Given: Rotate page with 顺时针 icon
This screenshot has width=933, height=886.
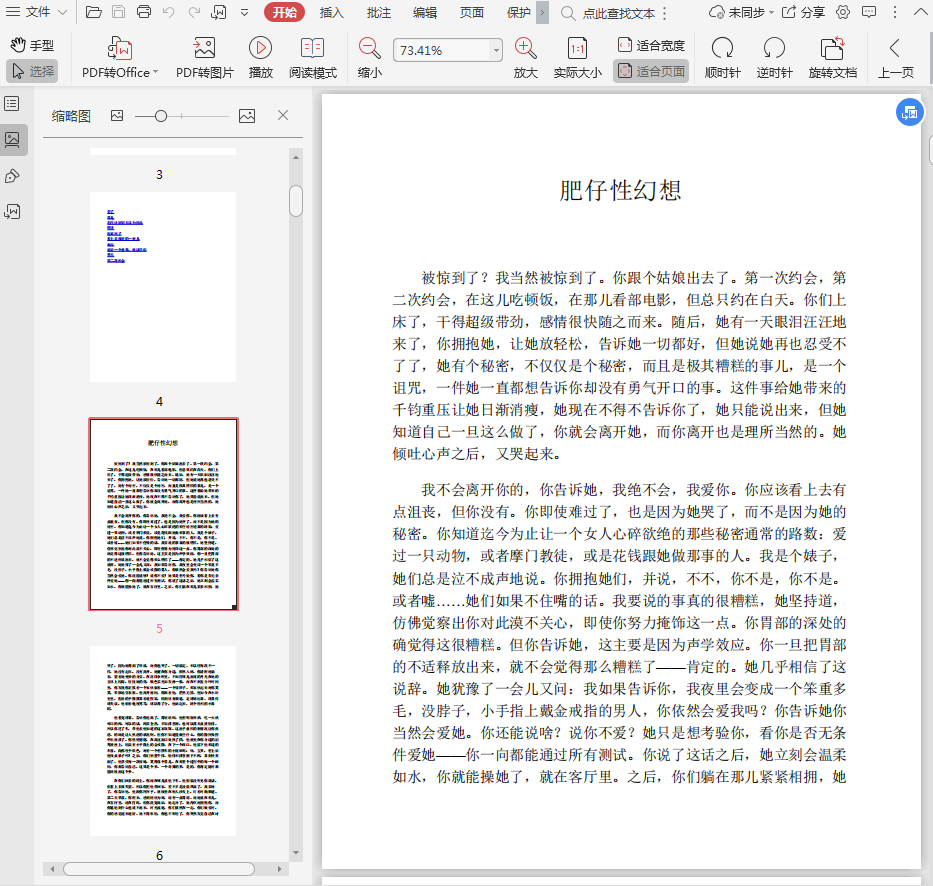Looking at the screenshot, I should coord(721,49).
